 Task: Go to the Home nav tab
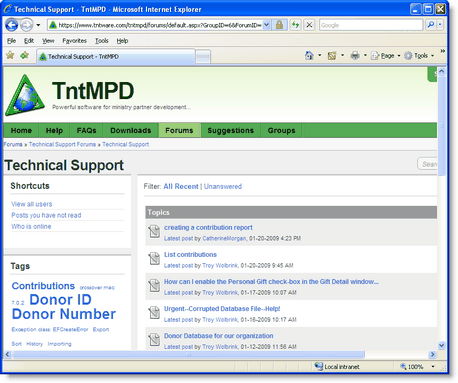[21, 130]
